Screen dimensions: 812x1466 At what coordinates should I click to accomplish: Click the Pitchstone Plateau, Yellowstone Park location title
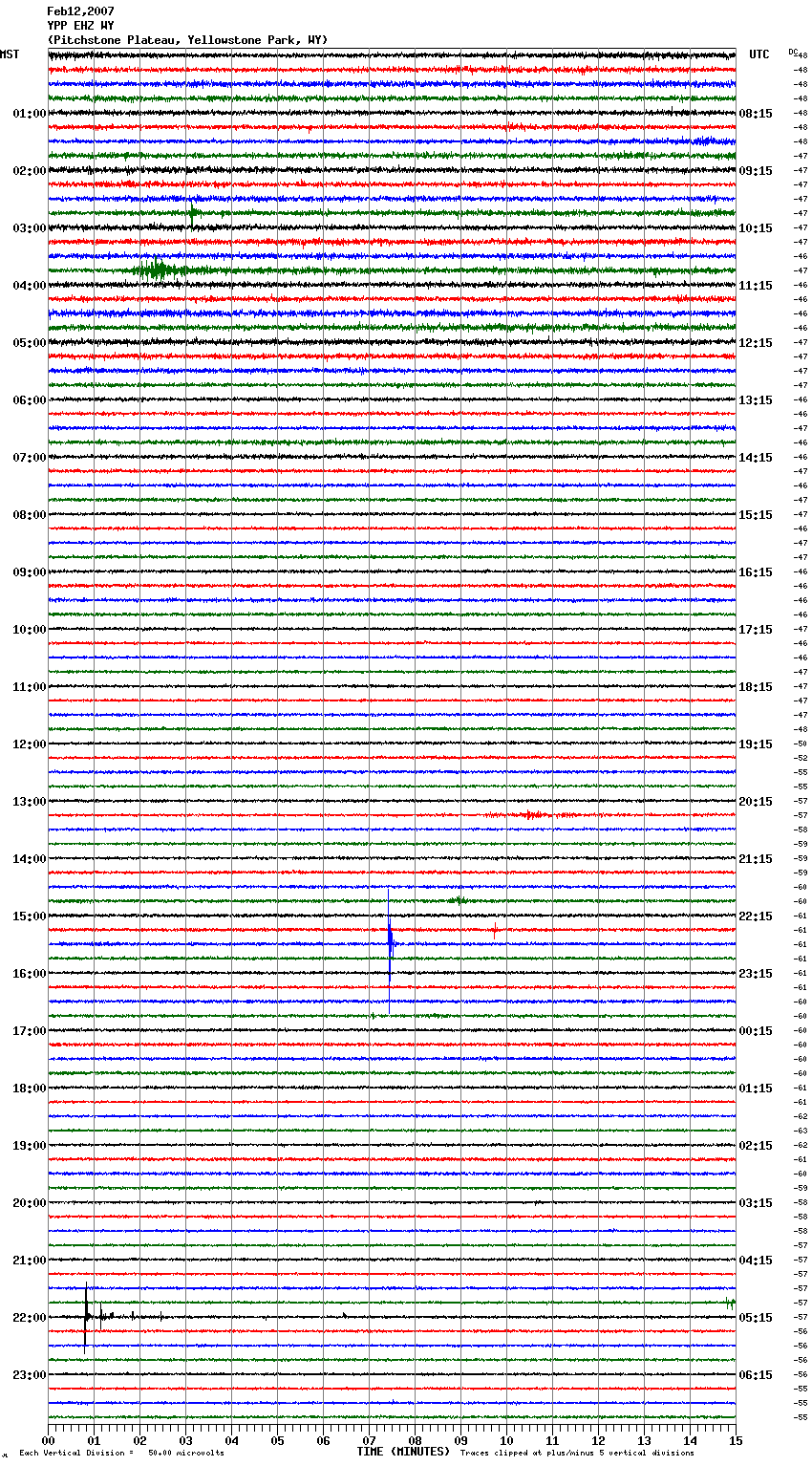(x=187, y=40)
